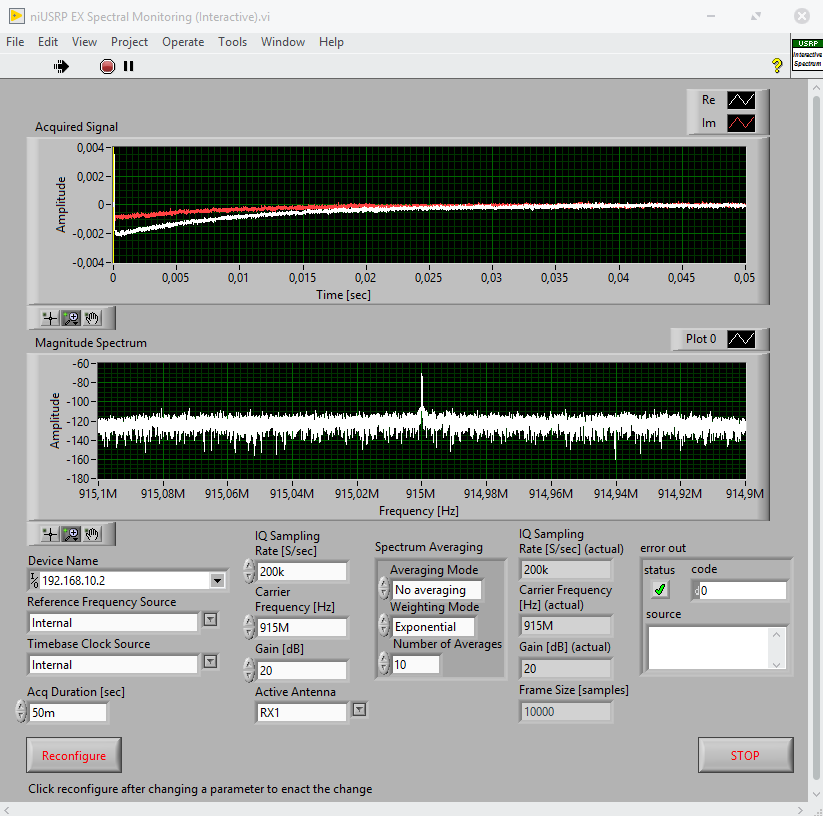Open the Edit menu
This screenshot has width=823, height=816.
pos(48,42)
